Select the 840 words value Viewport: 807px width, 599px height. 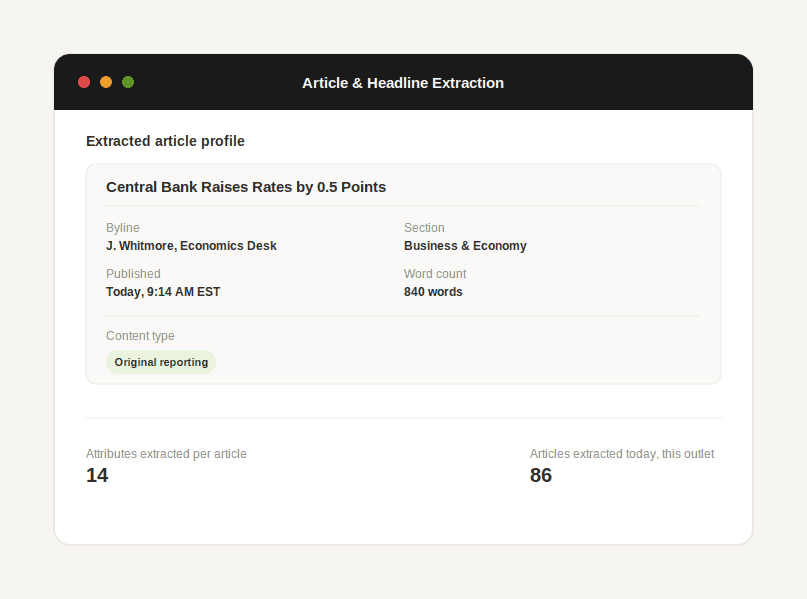tap(433, 292)
